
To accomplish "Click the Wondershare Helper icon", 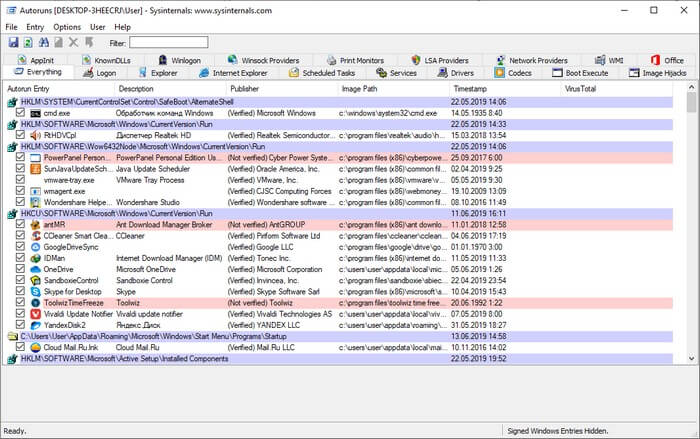I will click(x=35, y=202).
